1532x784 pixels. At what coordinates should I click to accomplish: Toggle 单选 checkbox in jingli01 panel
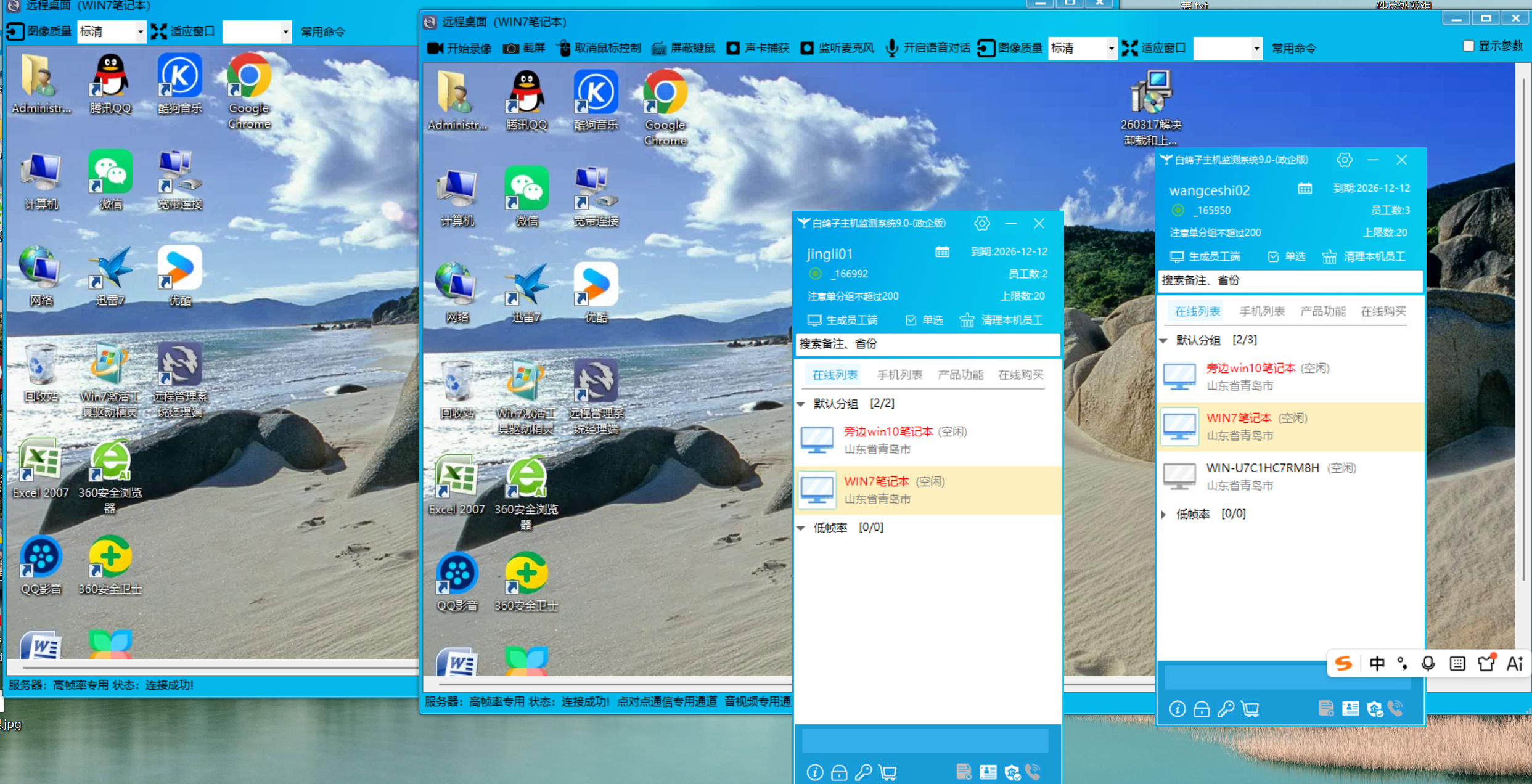click(x=911, y=320)
